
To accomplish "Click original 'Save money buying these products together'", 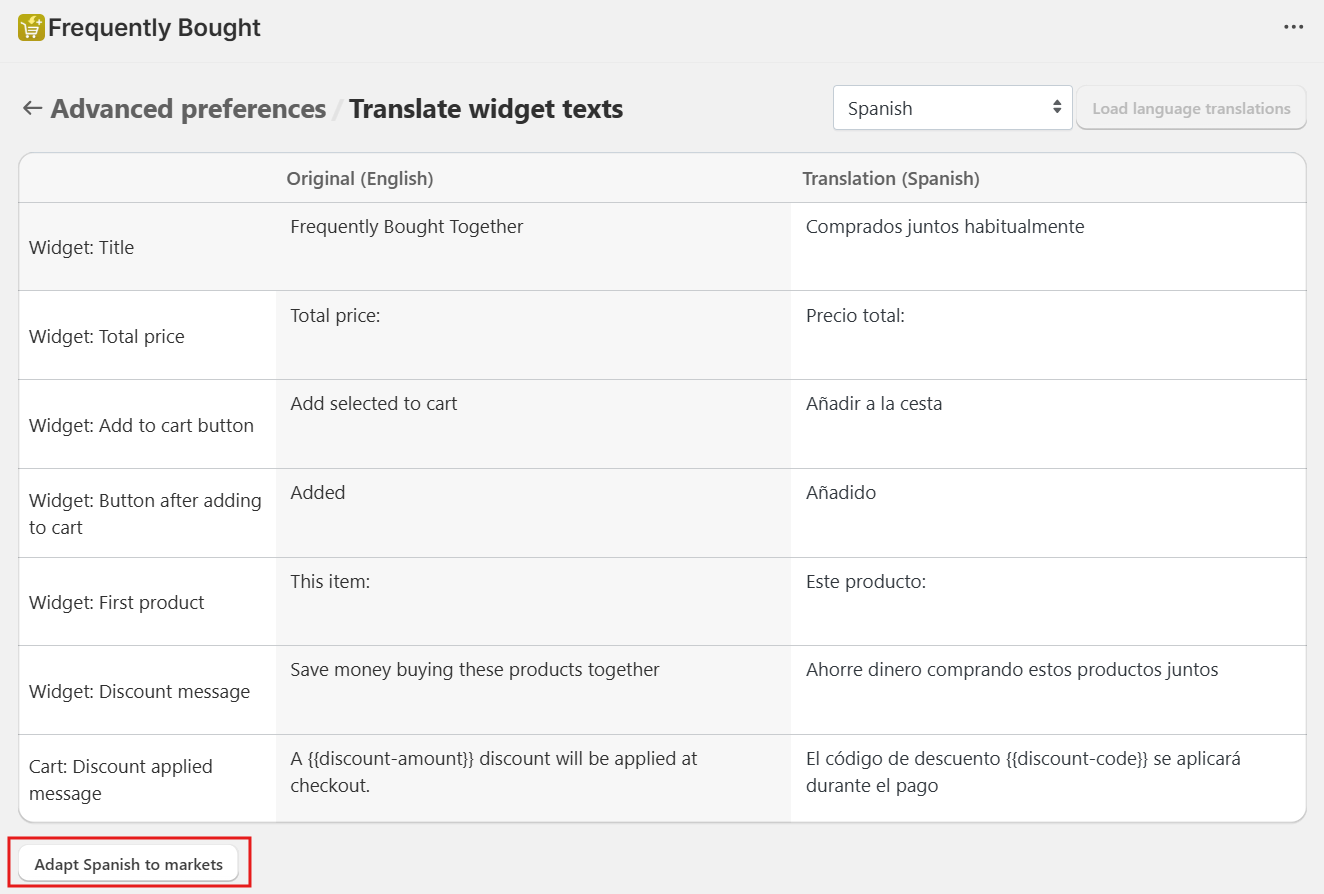I will click(x=475, y=670).
